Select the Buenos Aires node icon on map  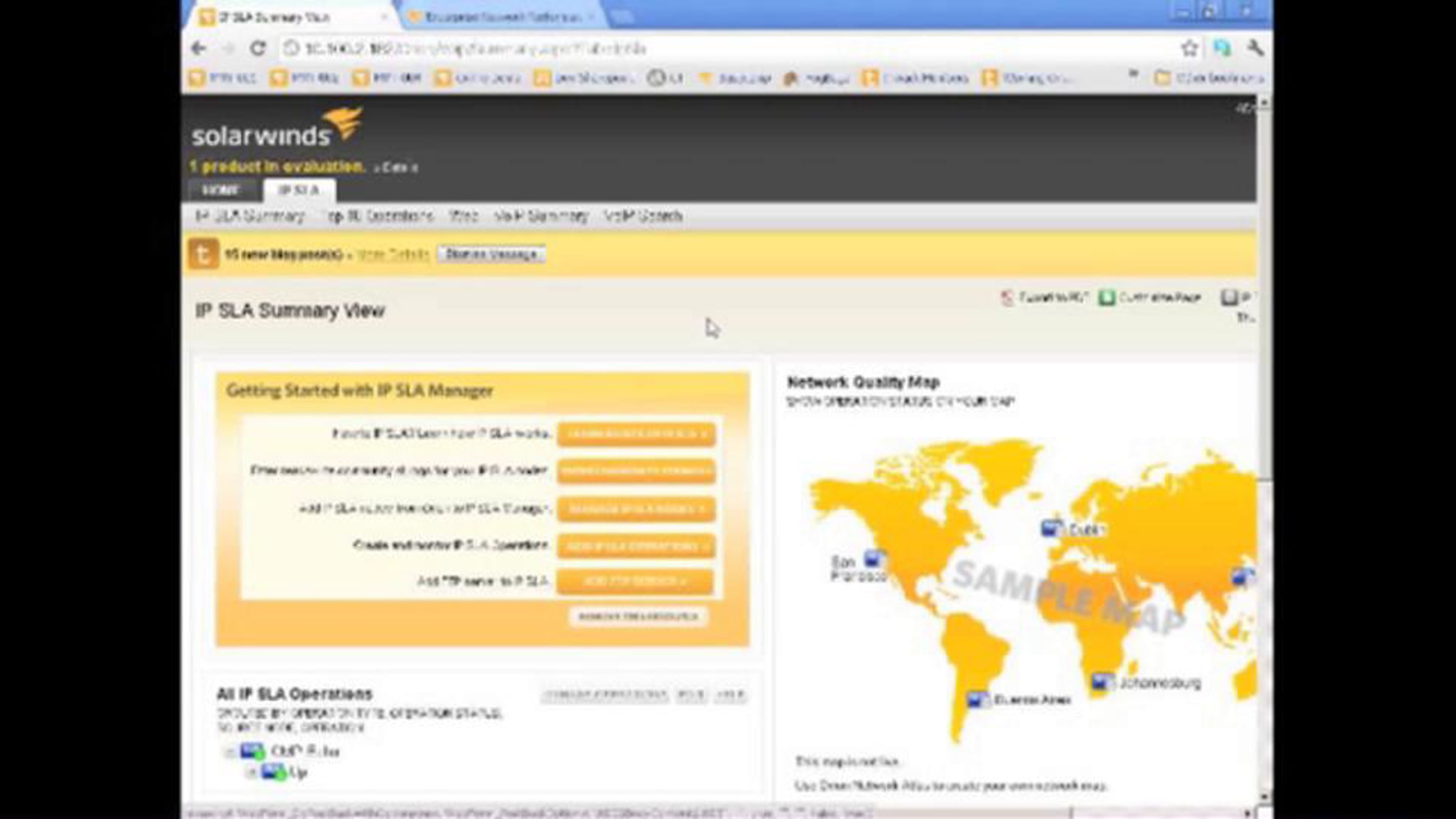(977, 699)
